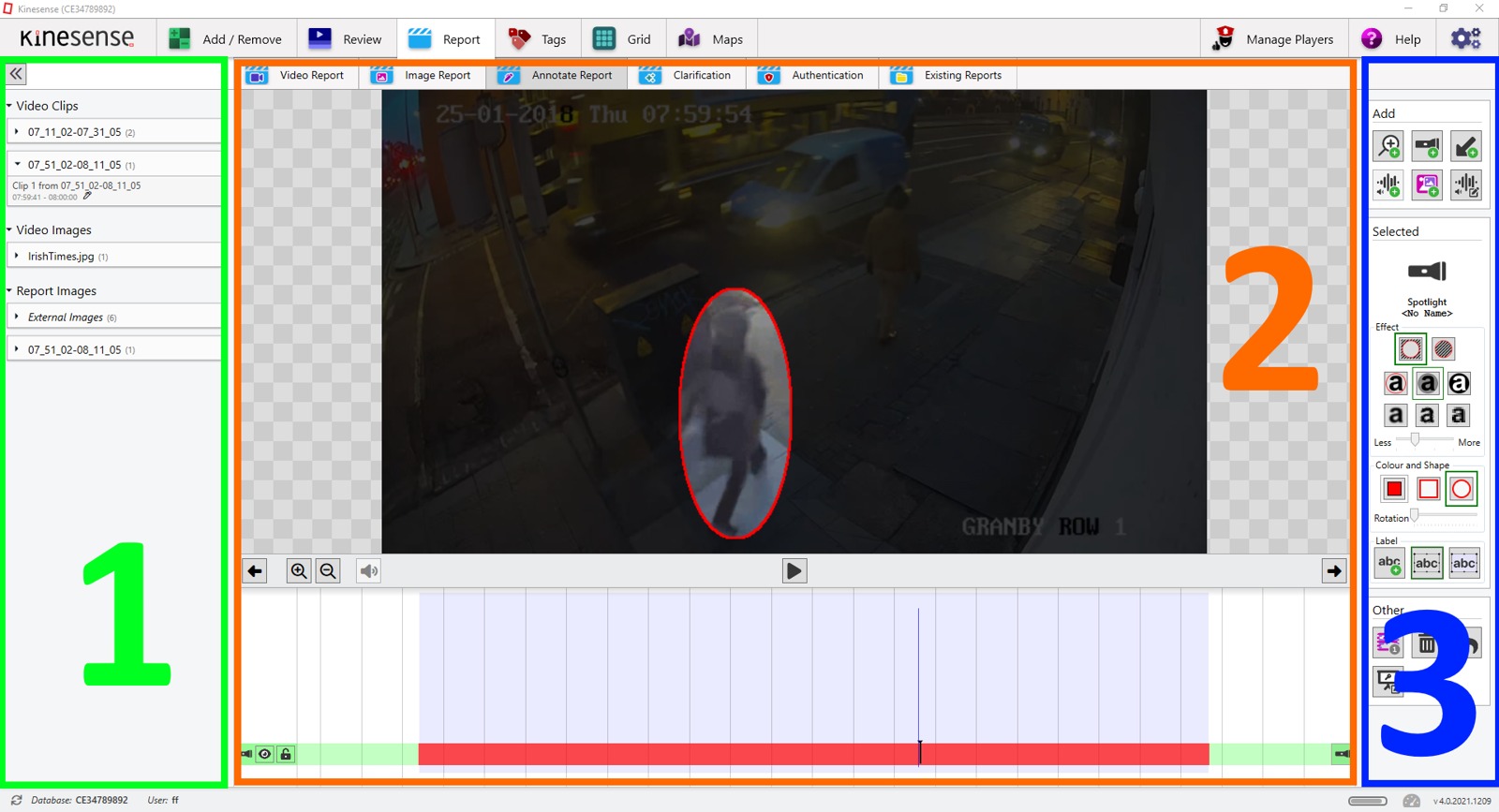Image resolution: width=1499 pixels, height=812 pixels.
Task: Delete the selected annotation with trash icon
Action: [x=1426, y=643]
